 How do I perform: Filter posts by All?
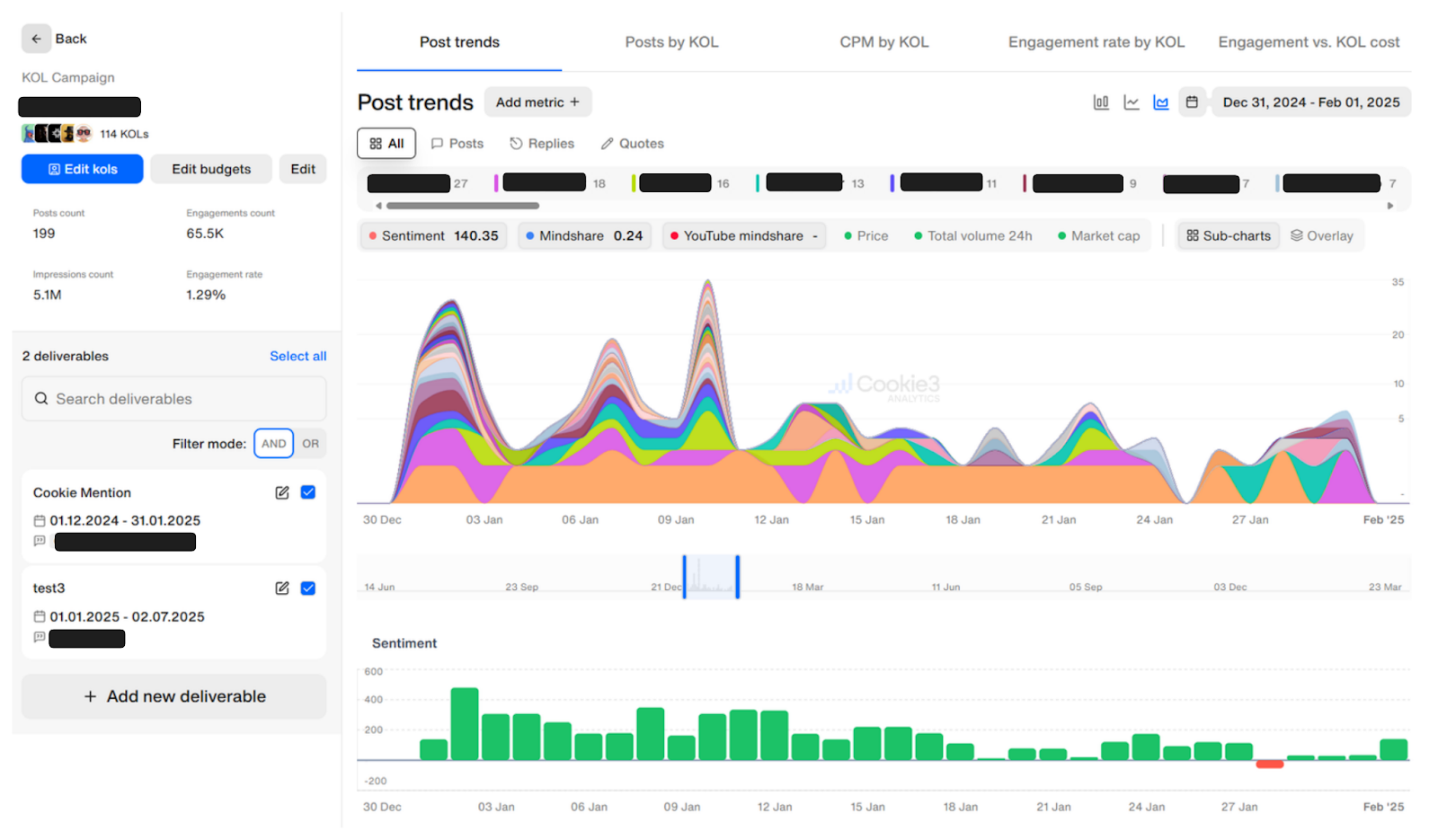[x=386, y=144]
